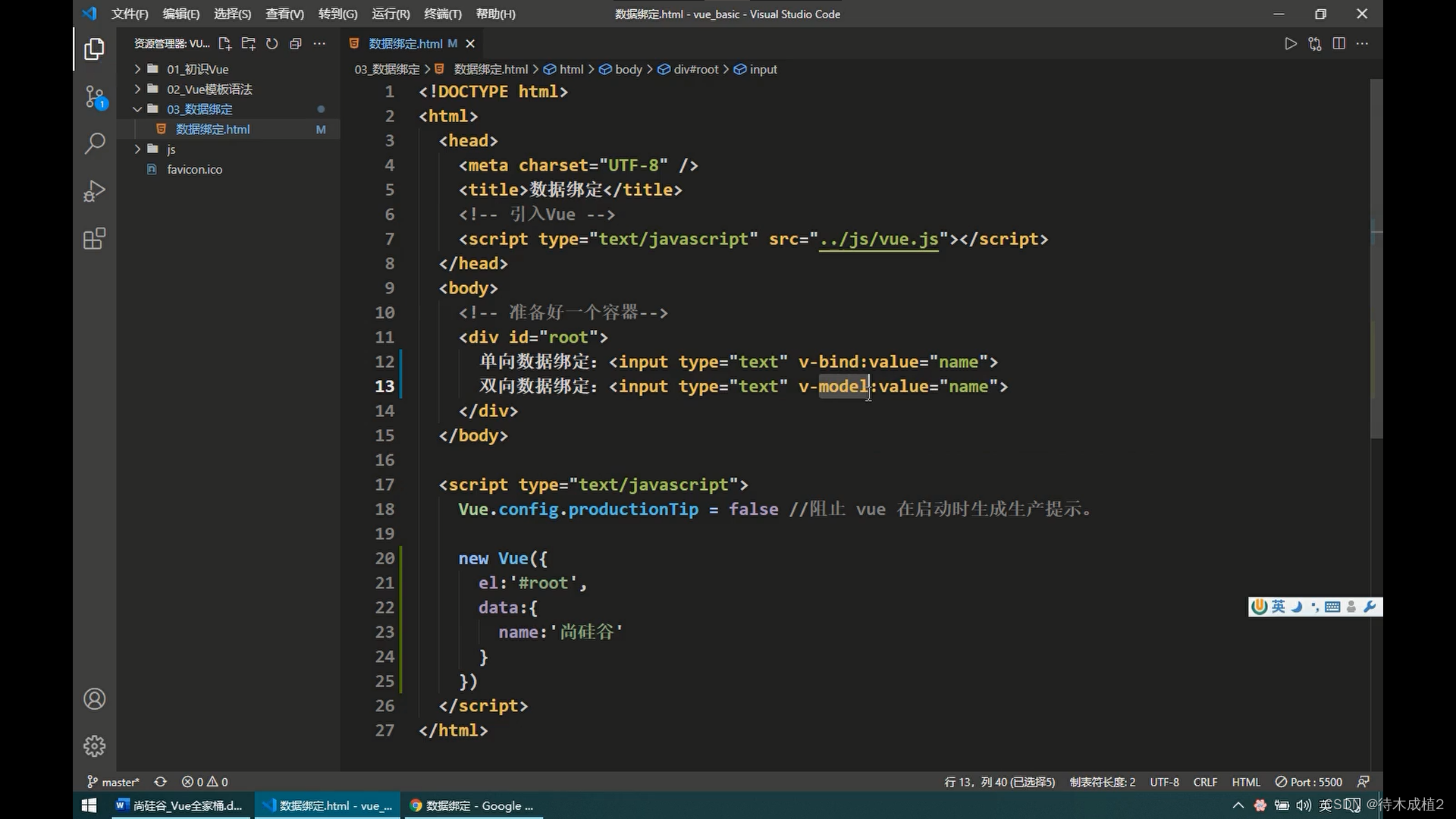Open the Manage gear icon
The width and height of the screenshot is (1456, 819).
(x=94, y=746)
